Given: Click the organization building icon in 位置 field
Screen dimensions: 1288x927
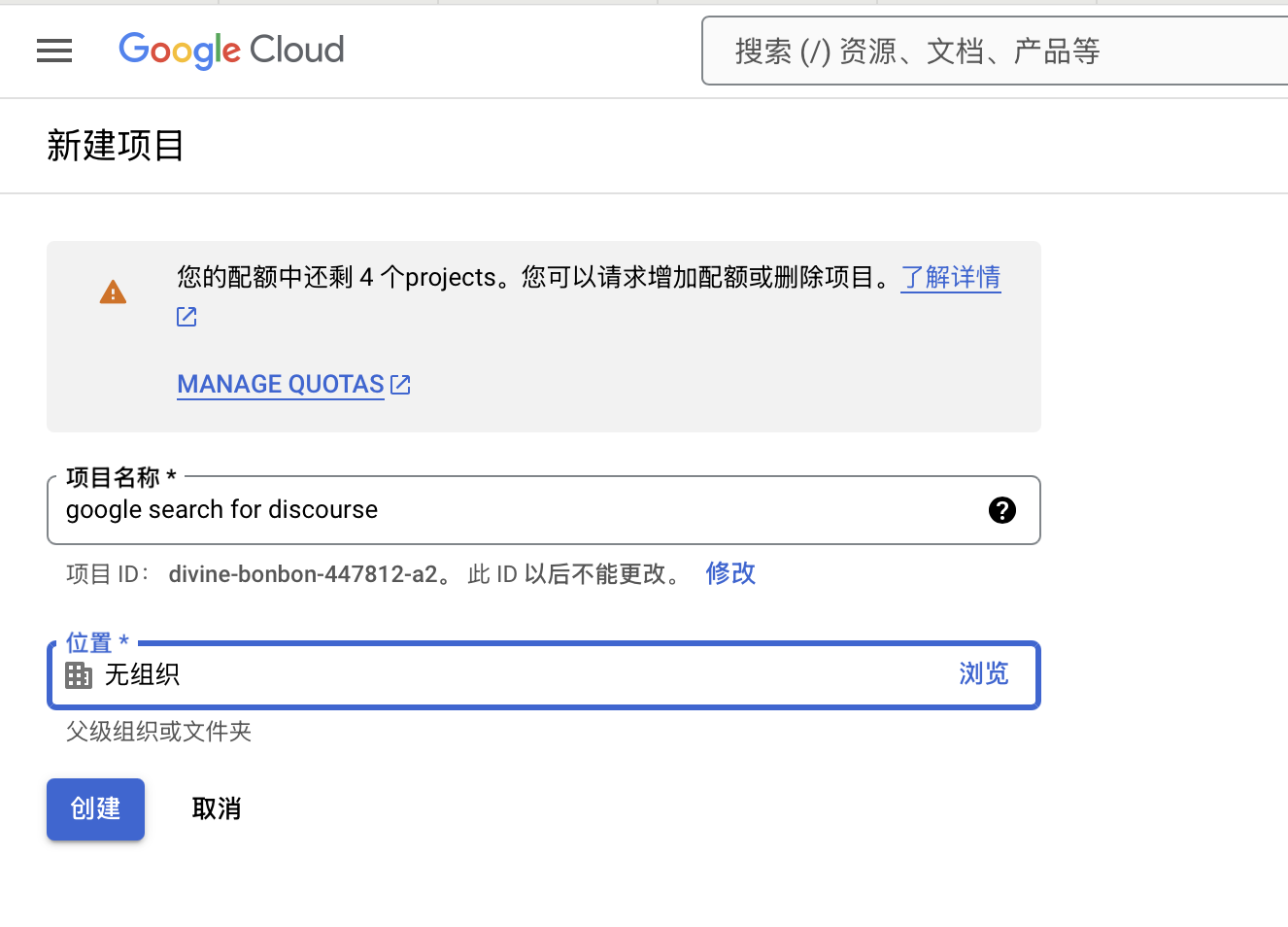Looking at the screenshot, I should tap(78, 674).
